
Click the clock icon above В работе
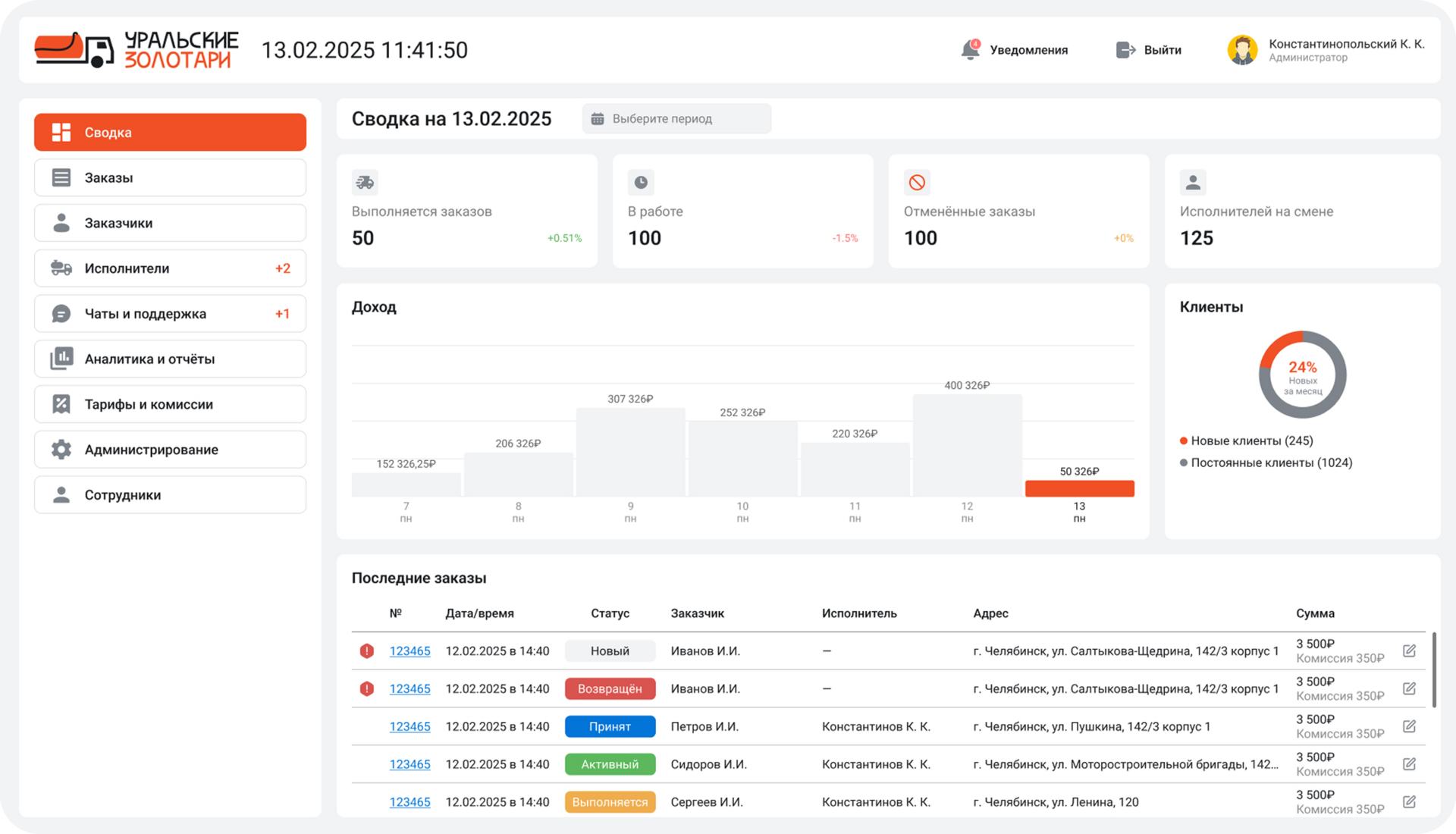click(x=641, y=182)
